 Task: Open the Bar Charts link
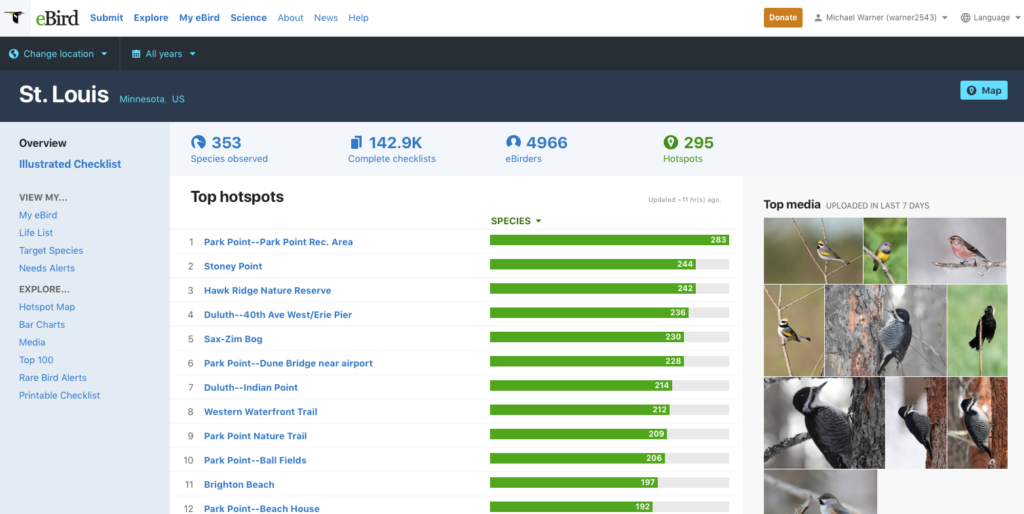pyautogui.click(x=42, y=324)
